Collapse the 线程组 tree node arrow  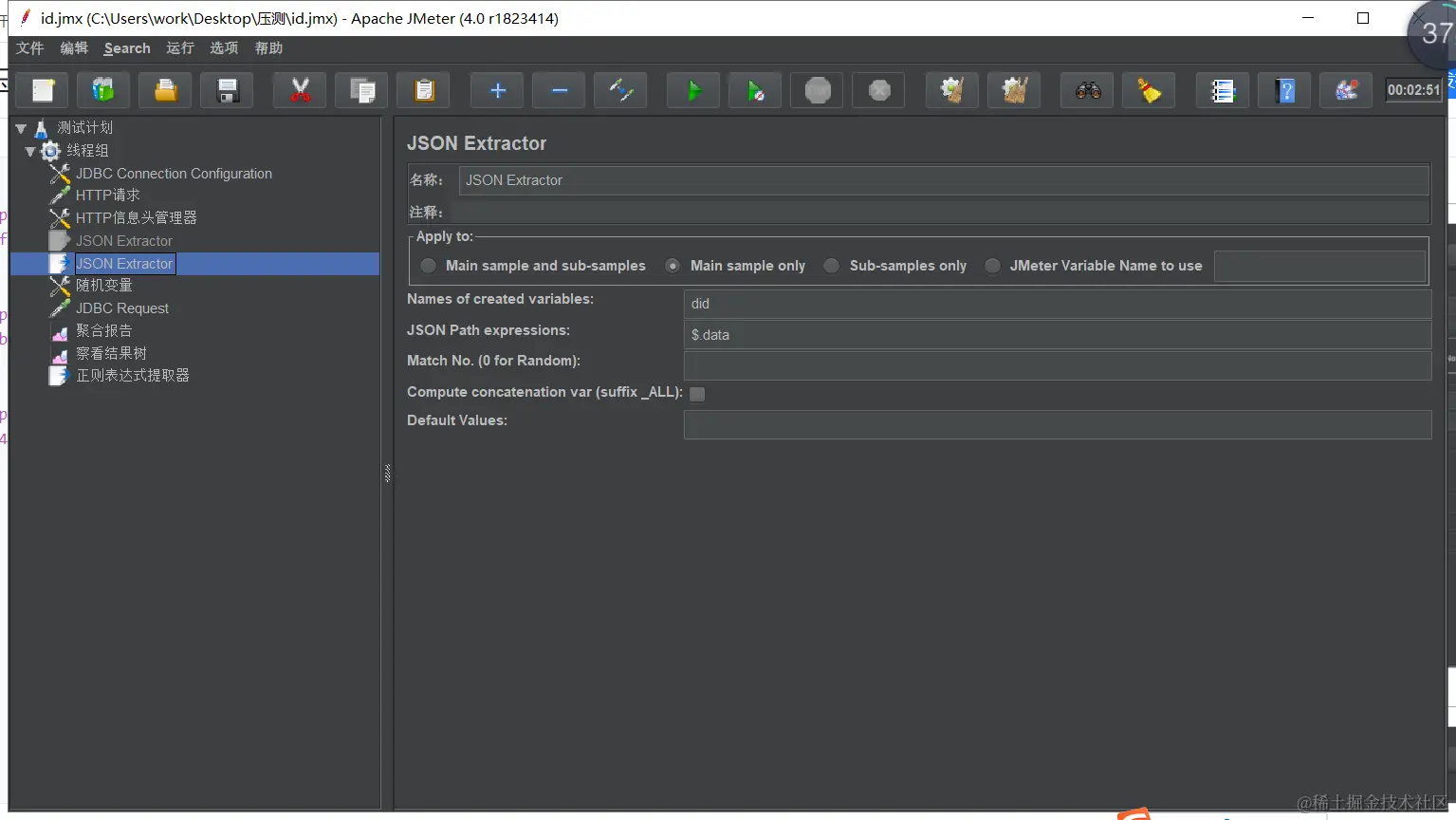click(30, 151)
